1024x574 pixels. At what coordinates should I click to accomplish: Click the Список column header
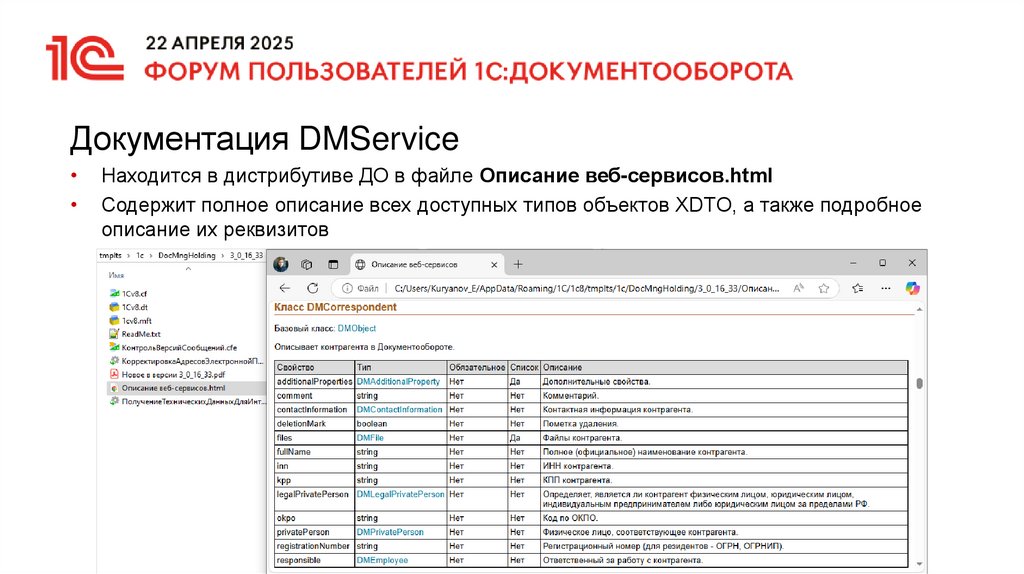tap(524, 368)
